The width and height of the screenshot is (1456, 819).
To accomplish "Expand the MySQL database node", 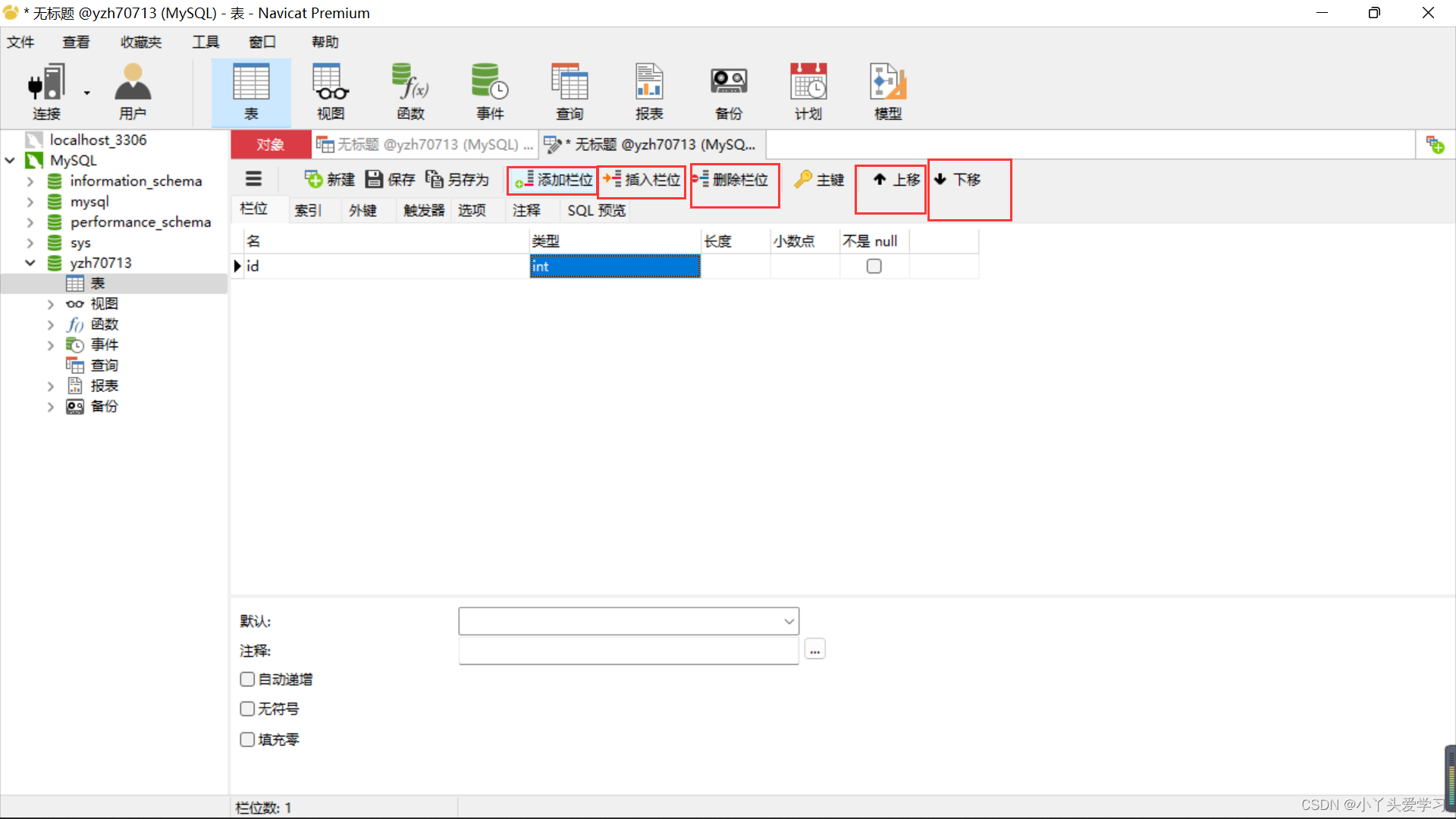I will click(11, 160).
